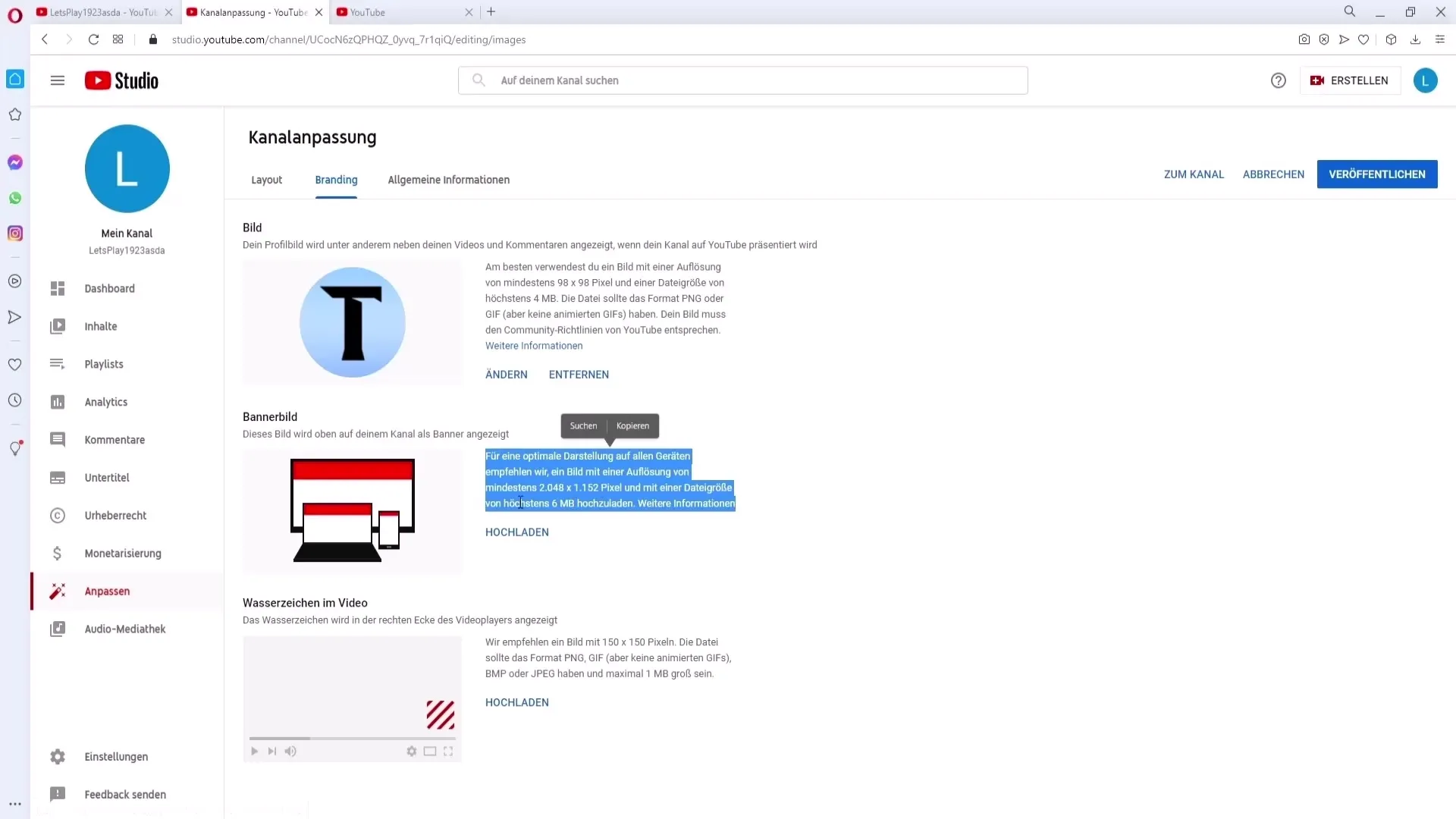Toggle the Suchen option in popup
Viewport: 1456px width, 819px height.
click(583, 426)
